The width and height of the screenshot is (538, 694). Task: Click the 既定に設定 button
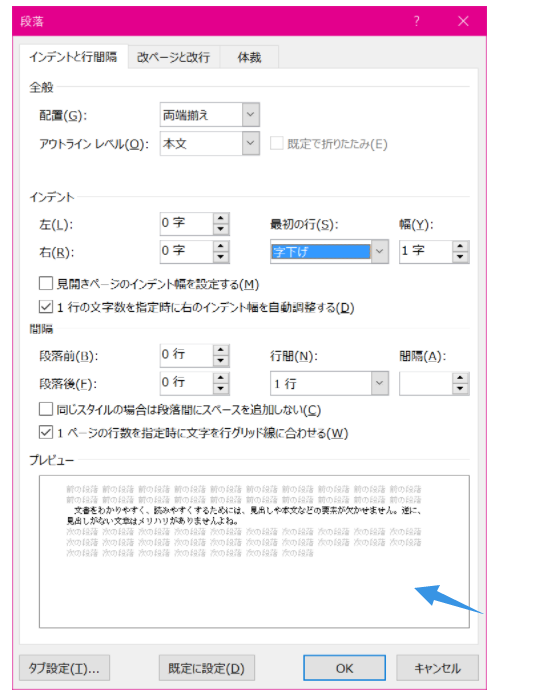click(x=207, y=668)
